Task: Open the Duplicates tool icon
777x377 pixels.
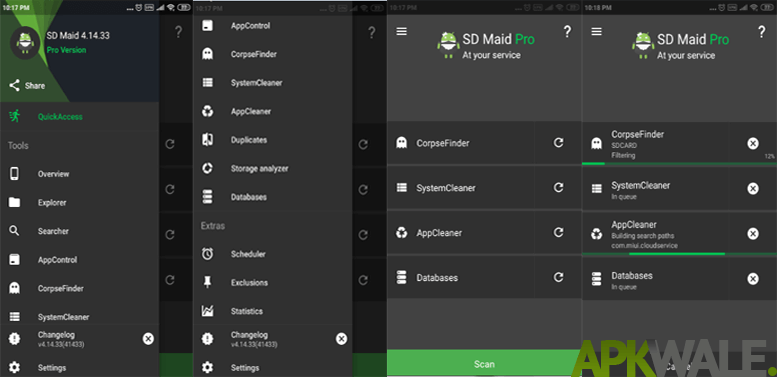Action: click(207, 140)
